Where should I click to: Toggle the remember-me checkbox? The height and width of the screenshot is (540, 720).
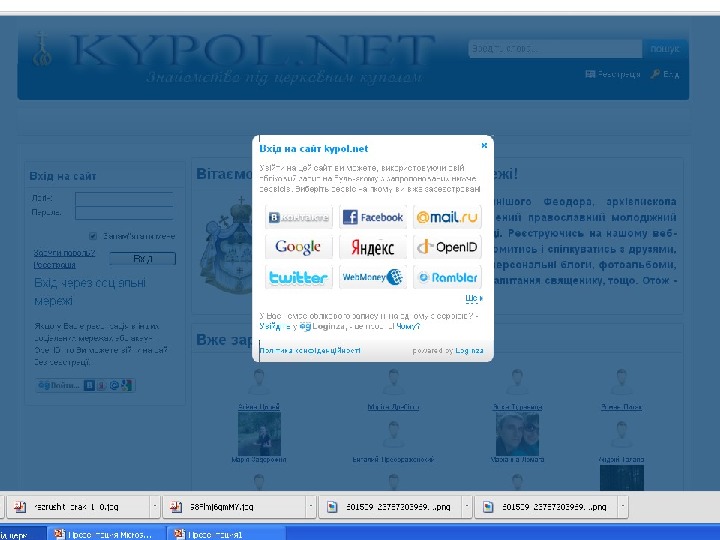(x=93, y=236)
